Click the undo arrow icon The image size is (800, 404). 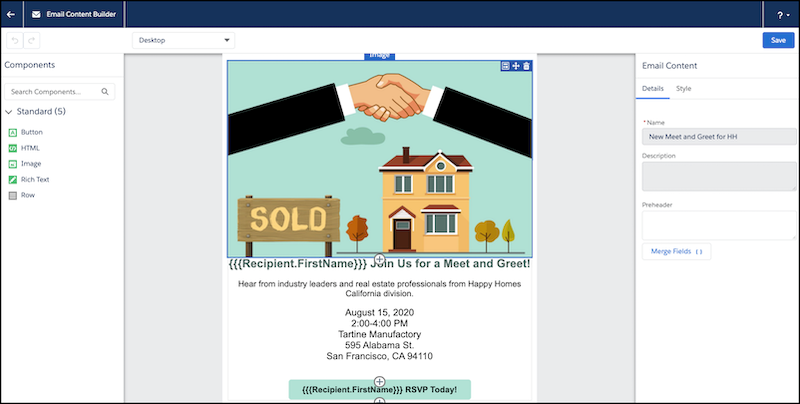(13, 40)
